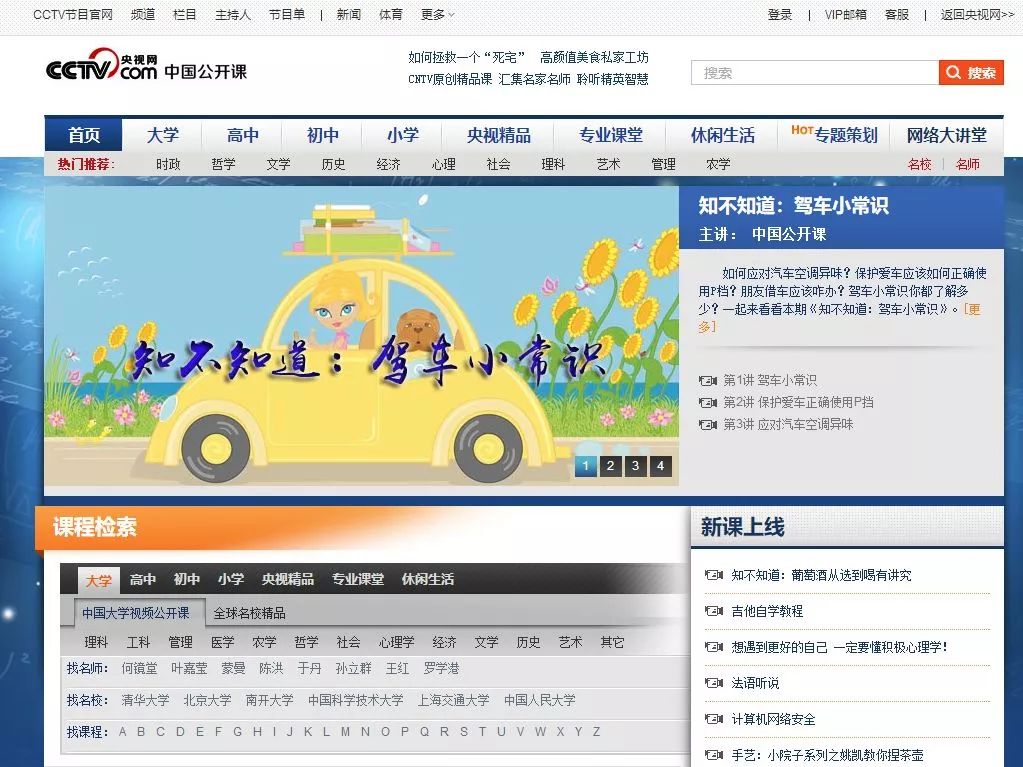Switch to the 首页 navigation tab

tap(81, 135)
